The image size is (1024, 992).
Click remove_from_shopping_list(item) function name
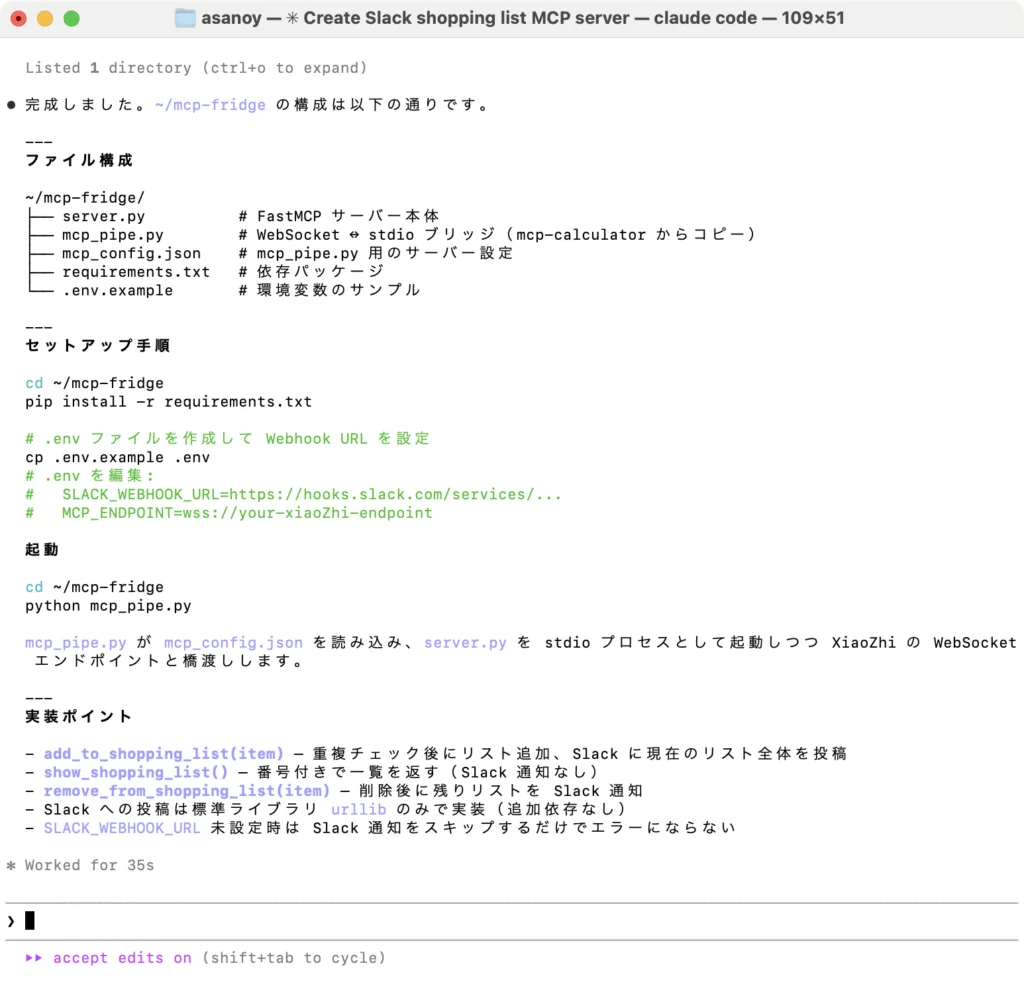187,791
